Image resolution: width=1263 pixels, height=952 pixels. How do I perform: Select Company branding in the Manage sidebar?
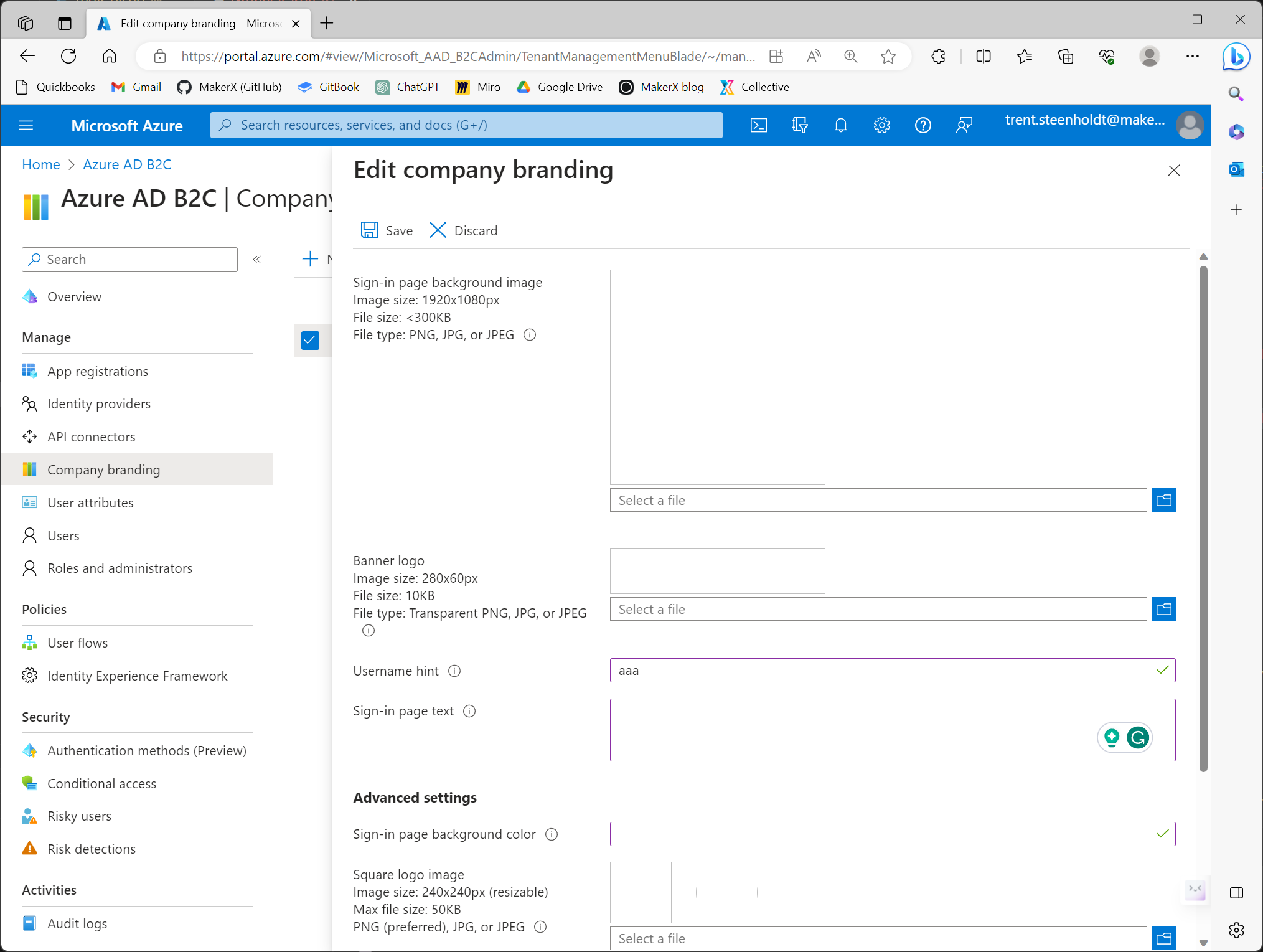click(x=103, y=469)
